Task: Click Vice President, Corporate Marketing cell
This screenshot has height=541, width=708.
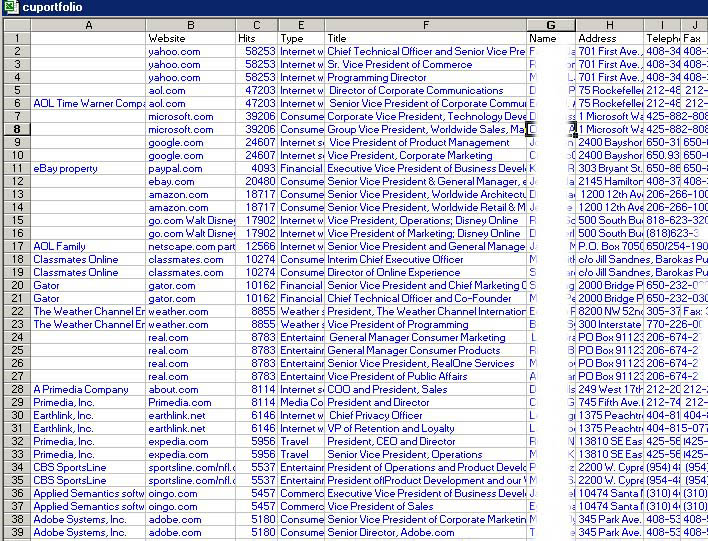Action: [x=426, y=155]
